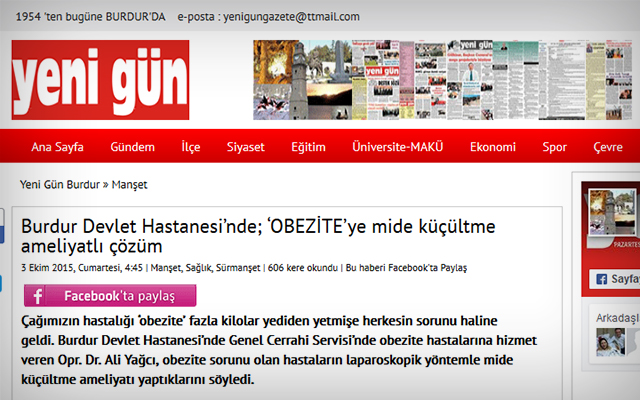Click the friend profile photo under Arkadaşl
This screenshot has height=400, width=640.
click(x=610, y=342)
